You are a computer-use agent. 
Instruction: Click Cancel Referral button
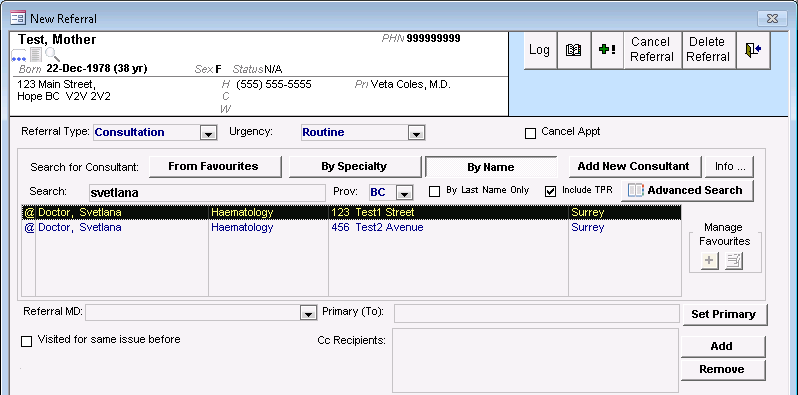(652, 50)
